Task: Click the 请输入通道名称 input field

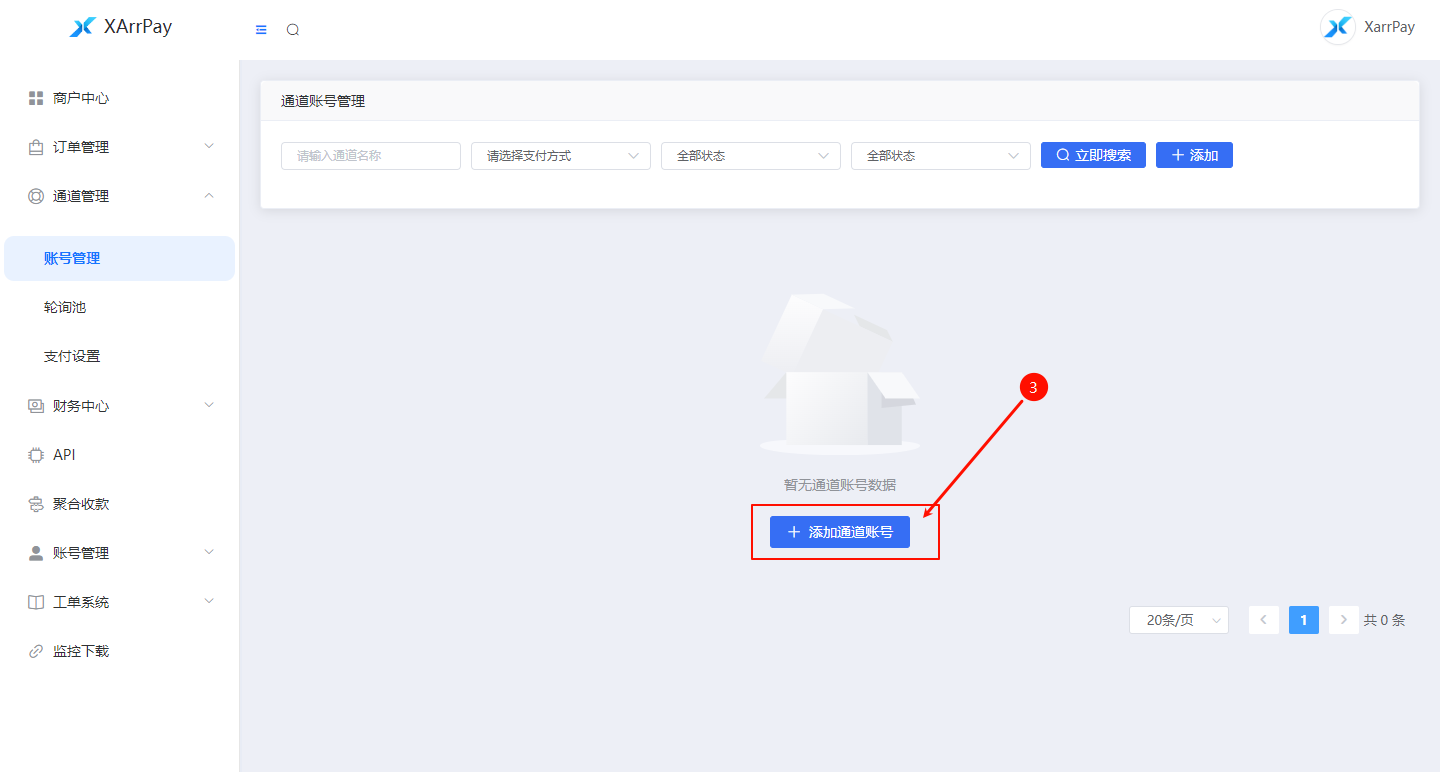Action: click(x=370, y=156)
